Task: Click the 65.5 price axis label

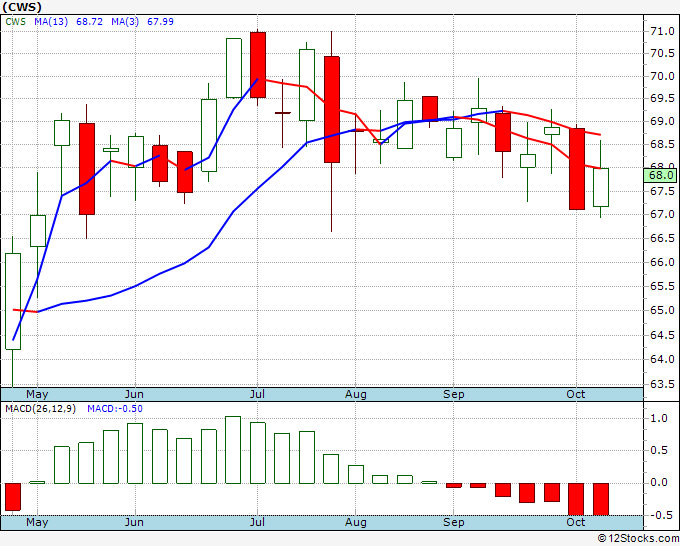Action: coord(662,287)
